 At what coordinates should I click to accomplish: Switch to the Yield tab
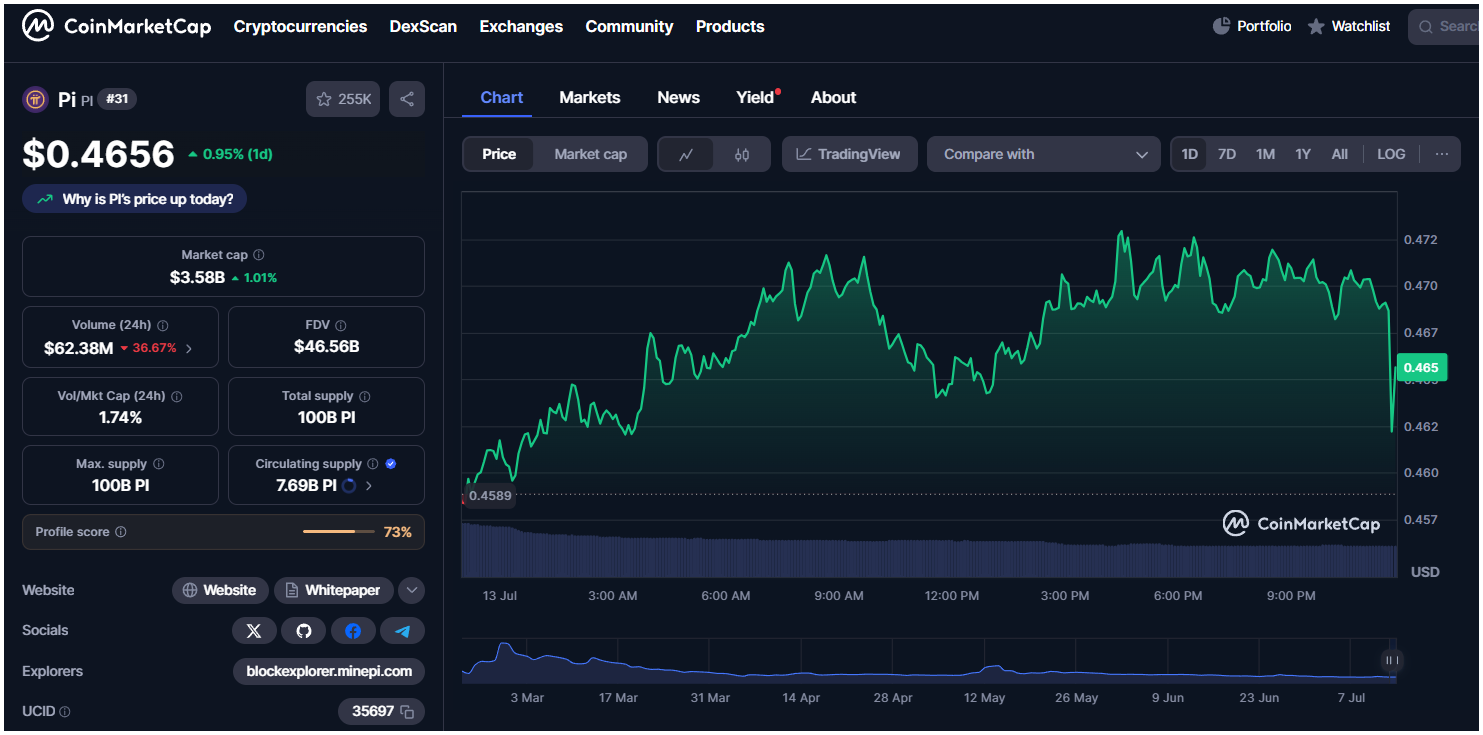coord(756,97)
